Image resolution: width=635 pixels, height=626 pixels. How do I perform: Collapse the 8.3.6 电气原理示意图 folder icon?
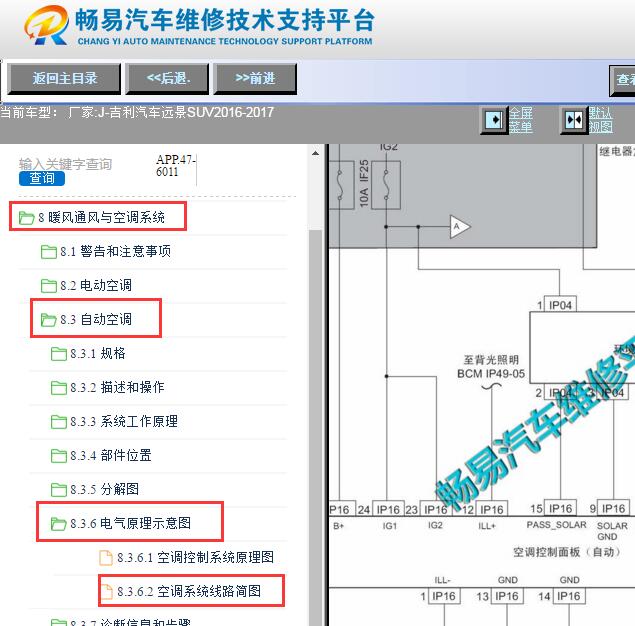pos(59,524)
